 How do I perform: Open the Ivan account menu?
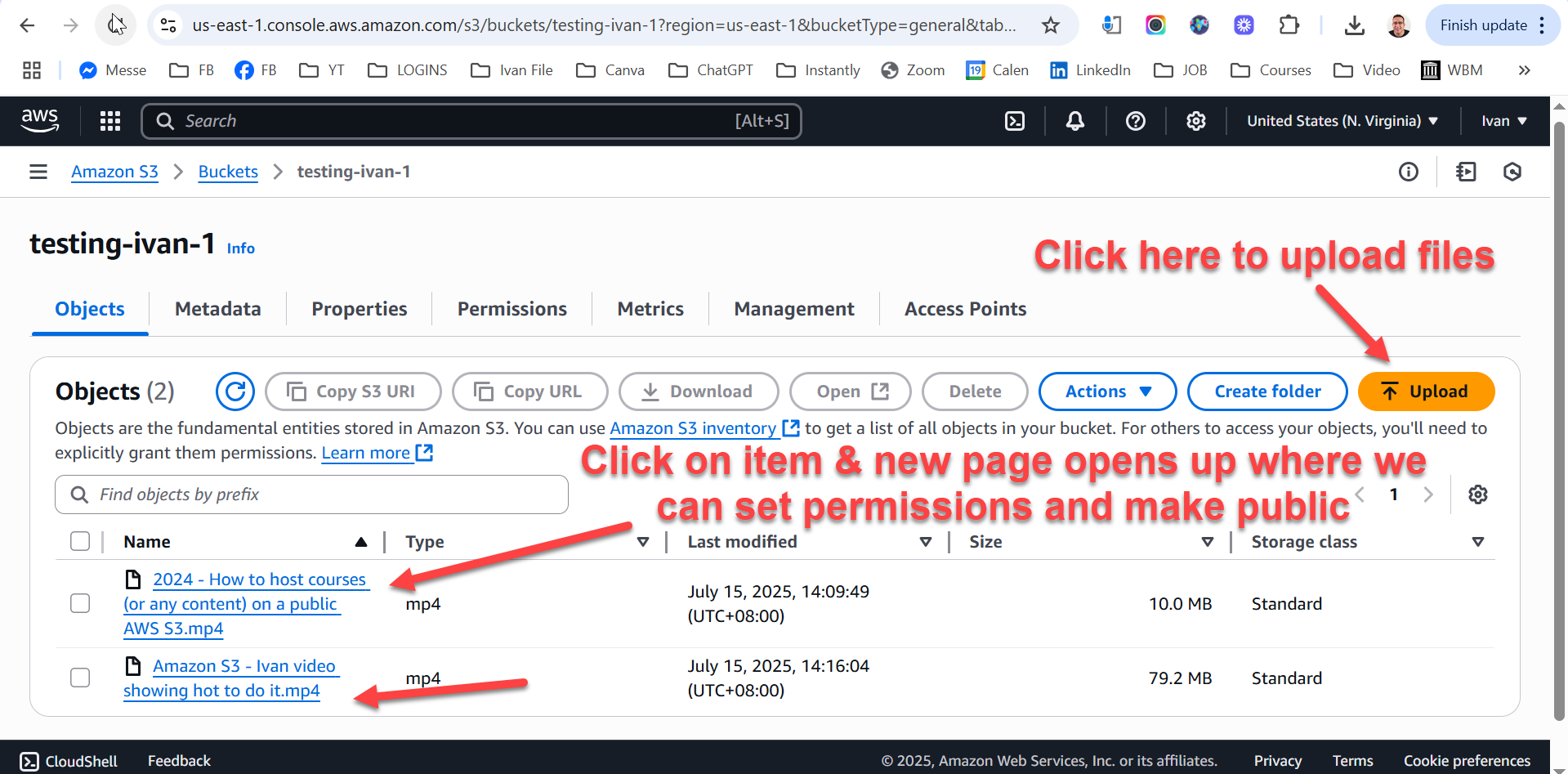(x=1503, y=121)
